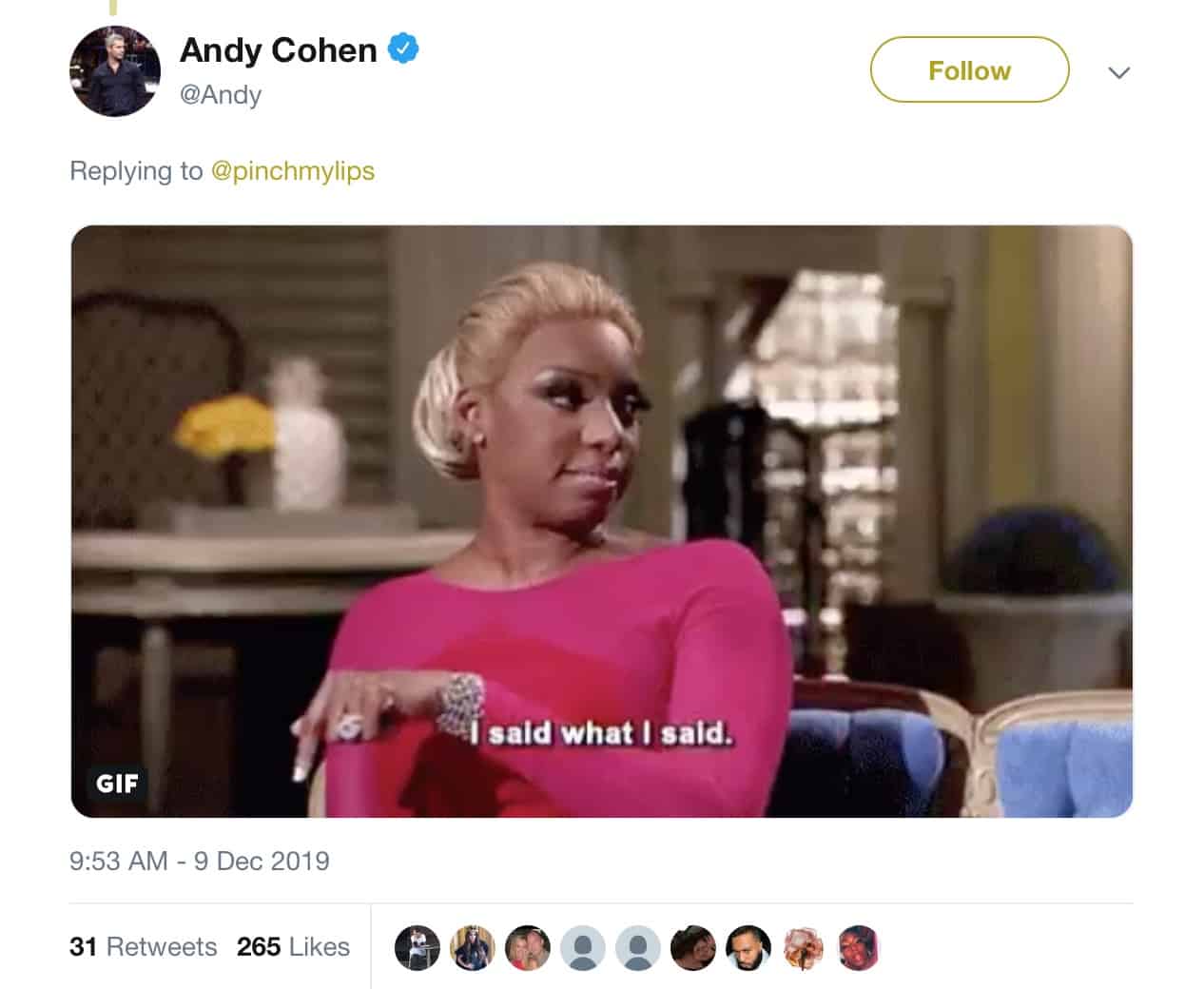
Task: Click the GIF badge label
Action: pyautogui.click(x=117, y=783)
